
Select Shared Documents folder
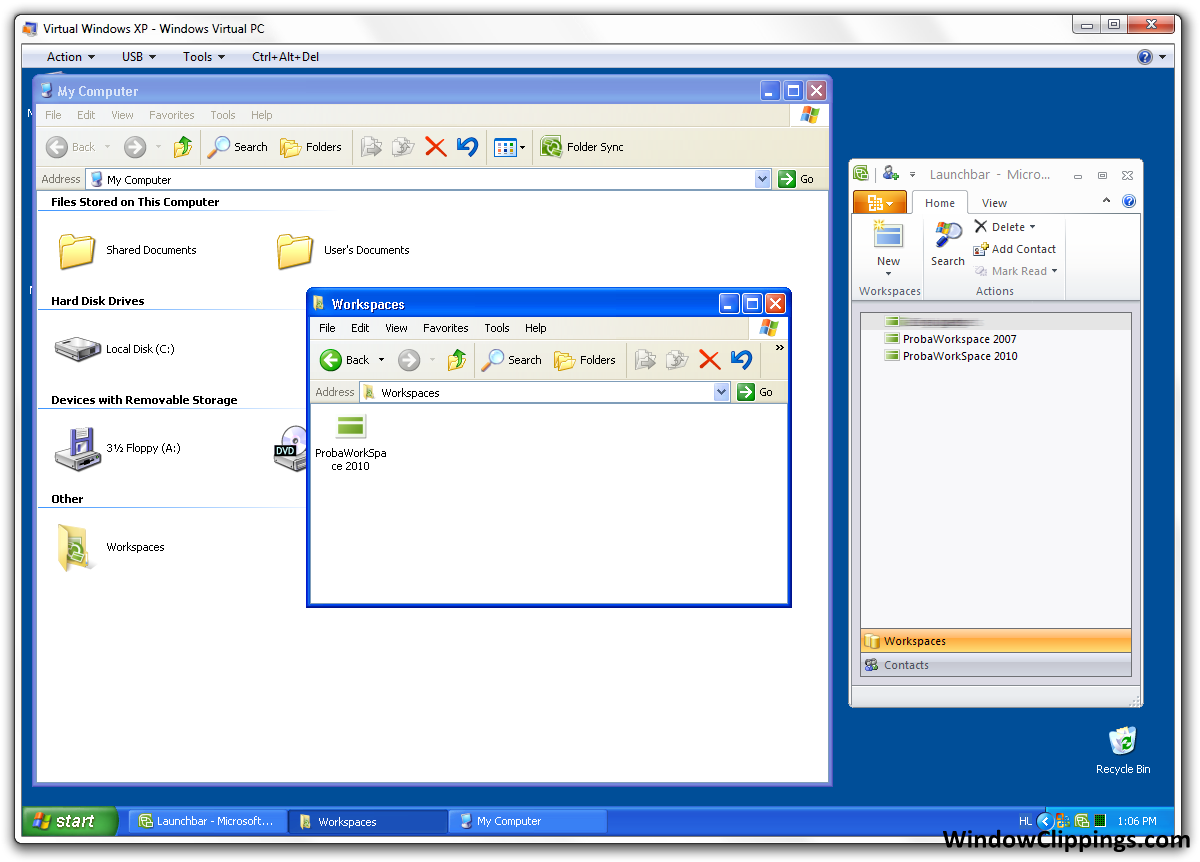point(127,250)
